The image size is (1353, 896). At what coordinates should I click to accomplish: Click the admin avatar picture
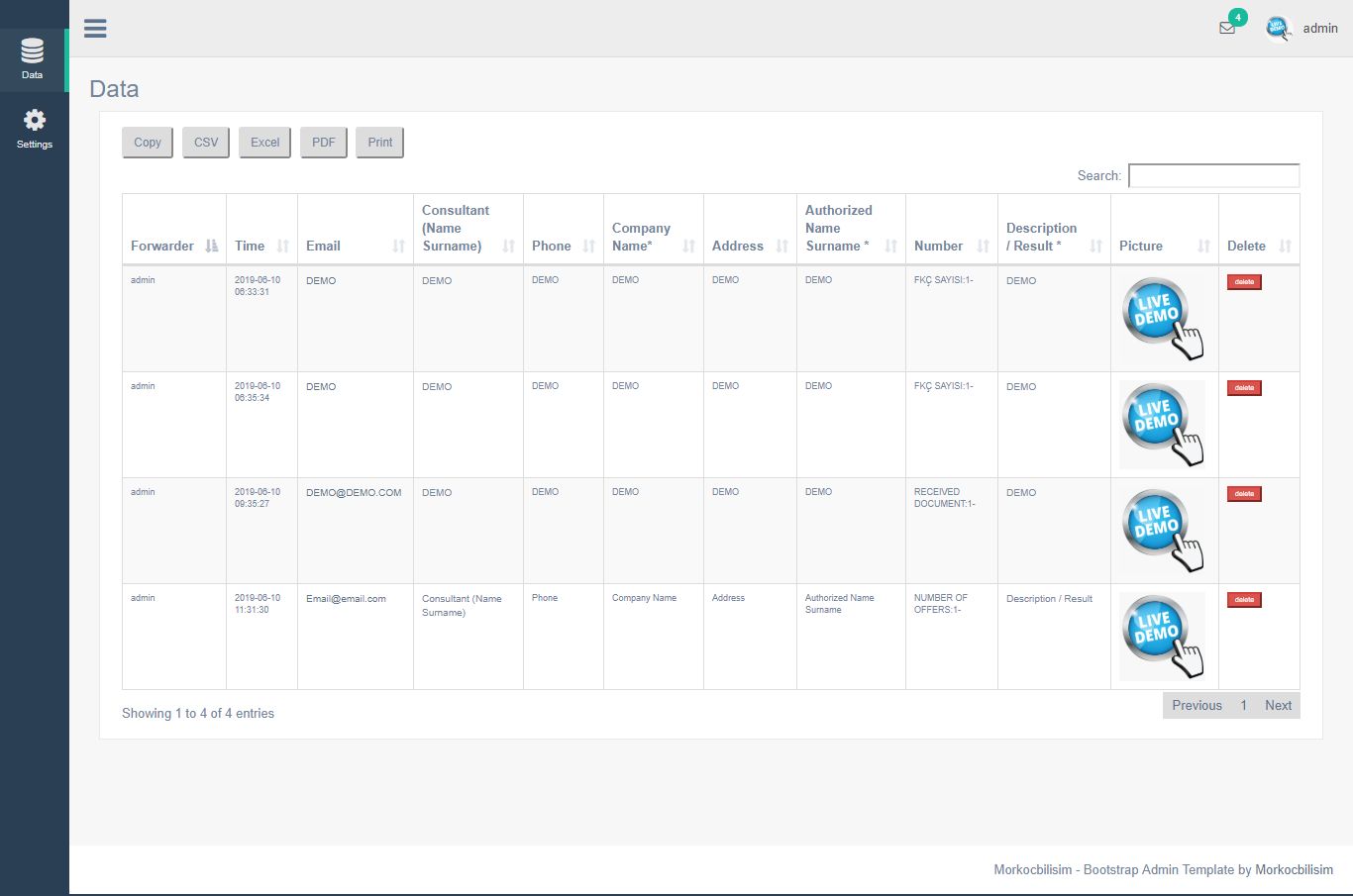pyautogui.click(x=1278, y=28)
